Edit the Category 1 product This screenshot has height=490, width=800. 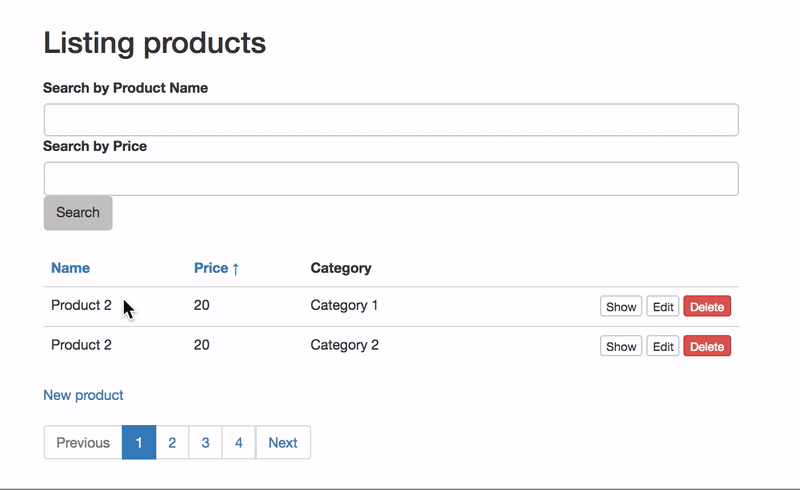pos(663,307)
